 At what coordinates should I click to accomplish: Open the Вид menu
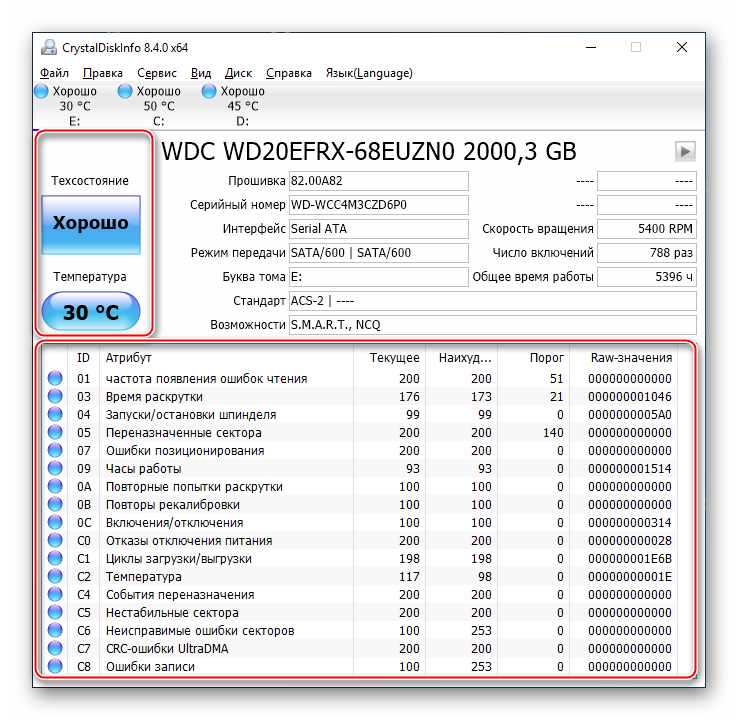pyautogui.click(x=201, y=73)
